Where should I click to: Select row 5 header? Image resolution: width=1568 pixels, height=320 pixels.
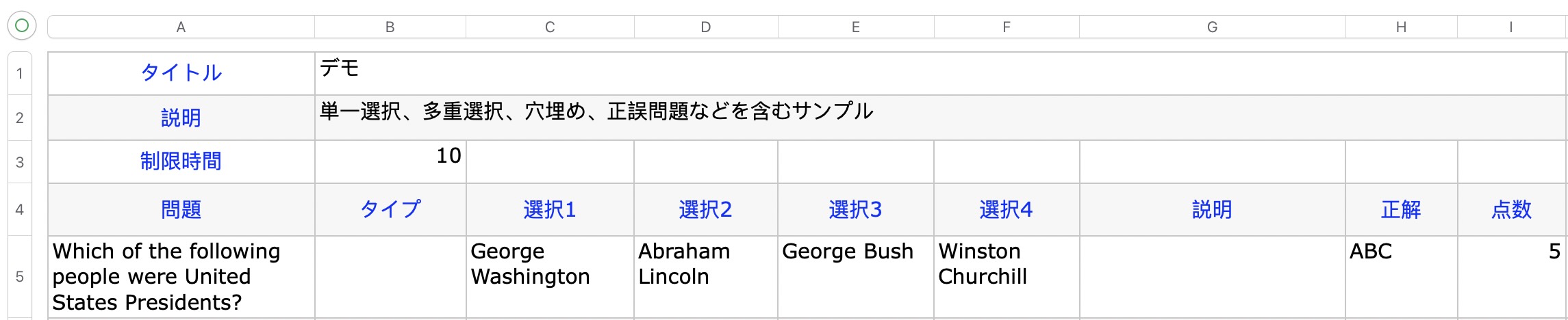20,277
